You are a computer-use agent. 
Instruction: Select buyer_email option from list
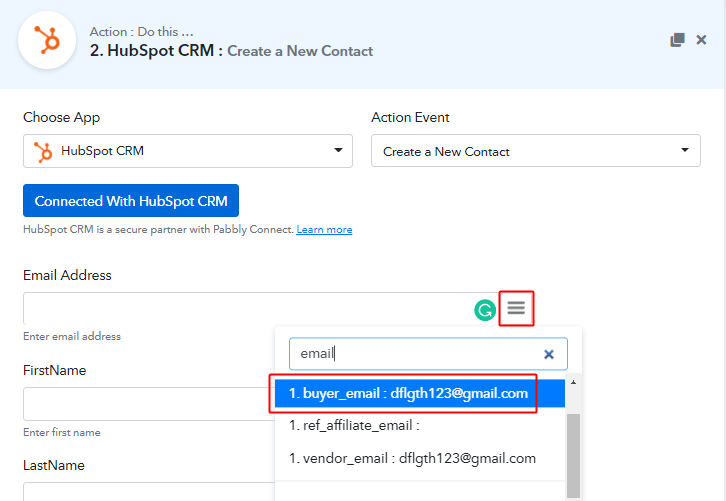coord(419,393)
